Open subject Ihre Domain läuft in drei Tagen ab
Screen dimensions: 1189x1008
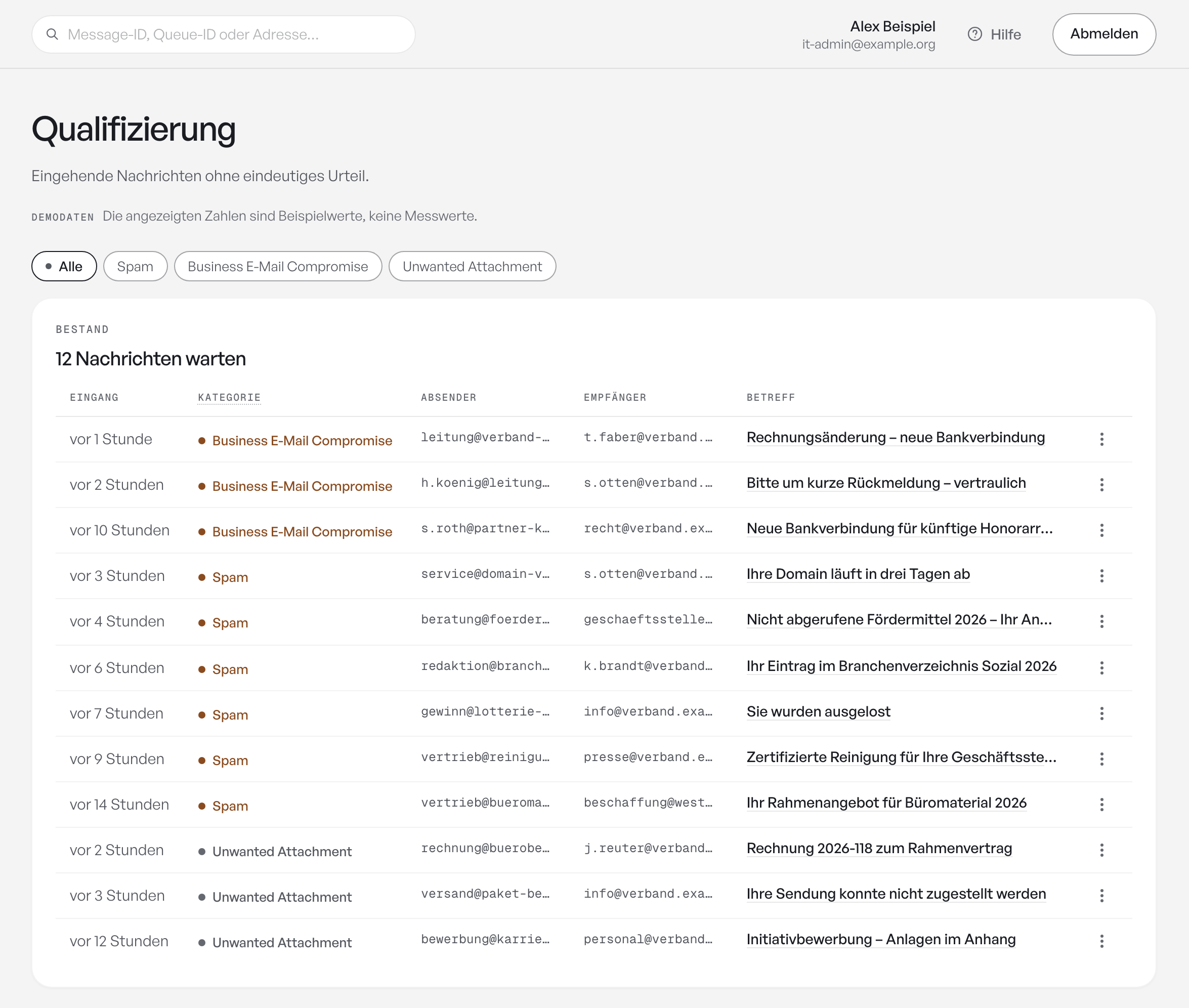pos(858,574)
